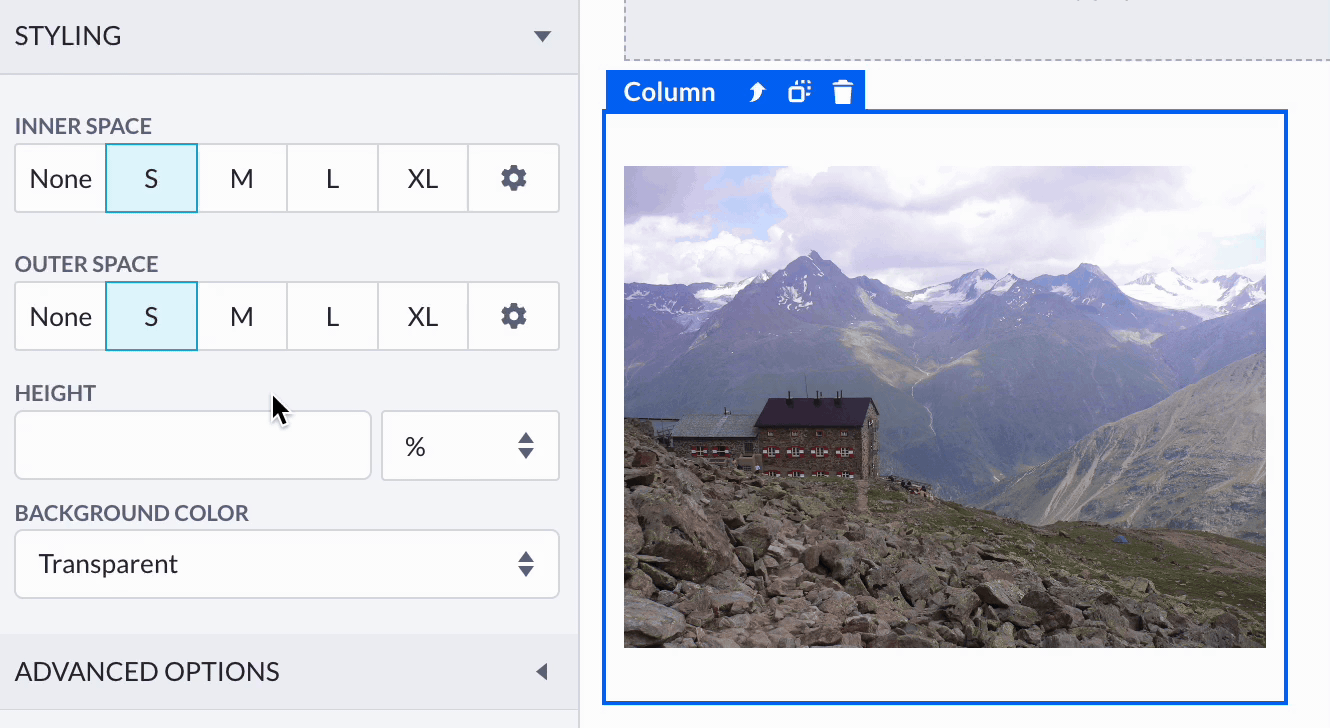Screen dimensions: 1330x728
Task: Duplicate the Column element
Action: [x=799, y=92]
